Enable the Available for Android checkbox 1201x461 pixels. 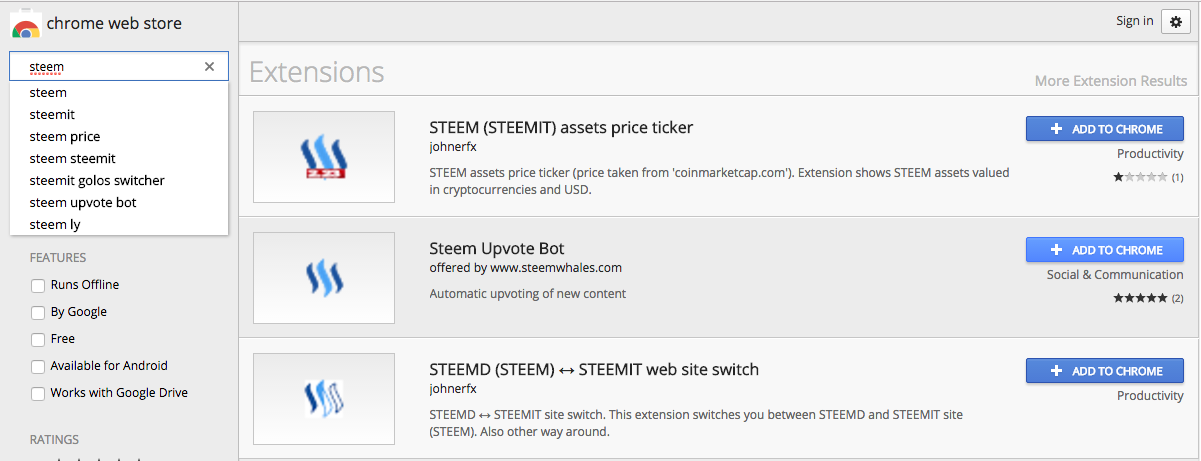38,366
